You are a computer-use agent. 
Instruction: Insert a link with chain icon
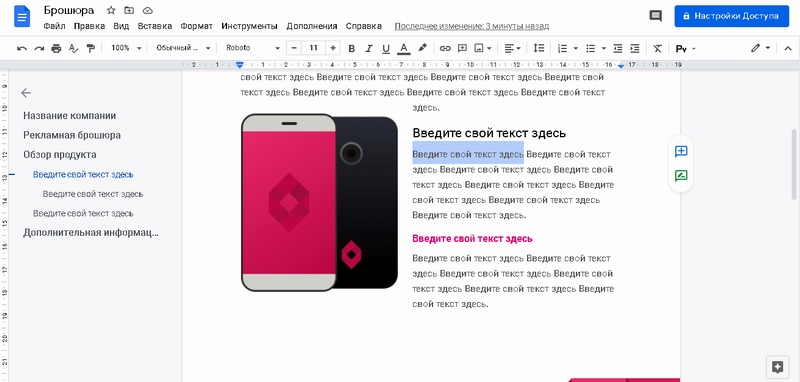[445, 48]
